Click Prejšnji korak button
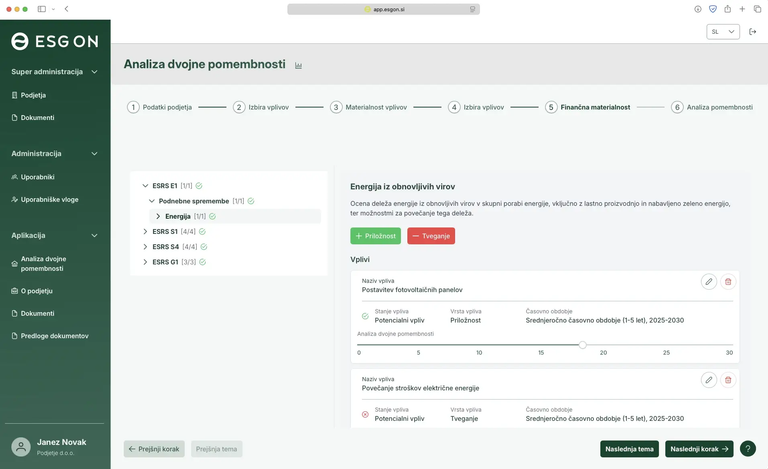768x469 pixels. pos(154,449)
